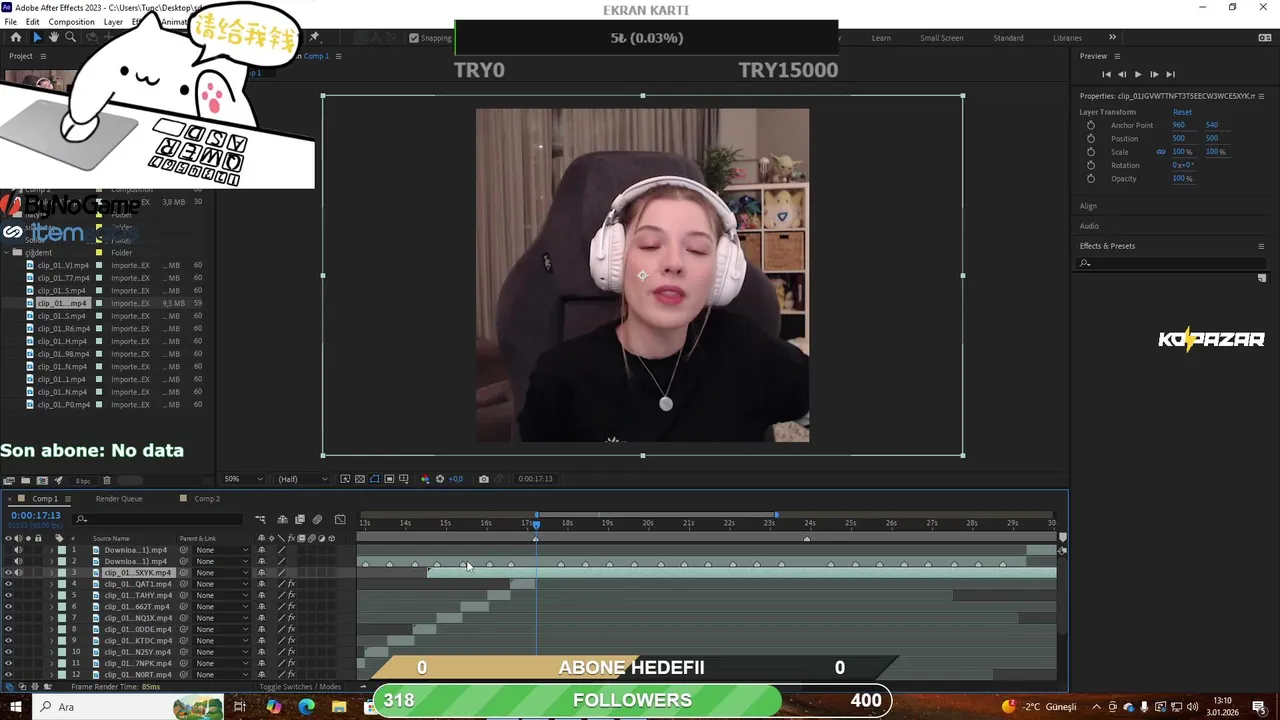This screenshot has width=1280, height=720.
Task: Click the Position stopwatch icon
Action: [x=1090, y=138]
